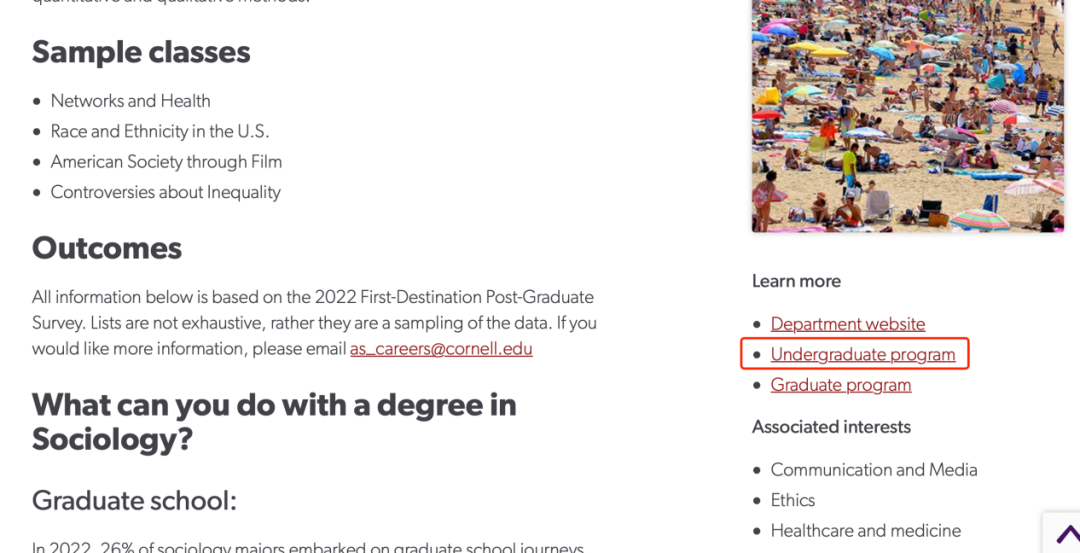Click the First-Destination Post-Graduate Survey paragraph
This screenshot has width=1080, height=553.
coord(314,323)
